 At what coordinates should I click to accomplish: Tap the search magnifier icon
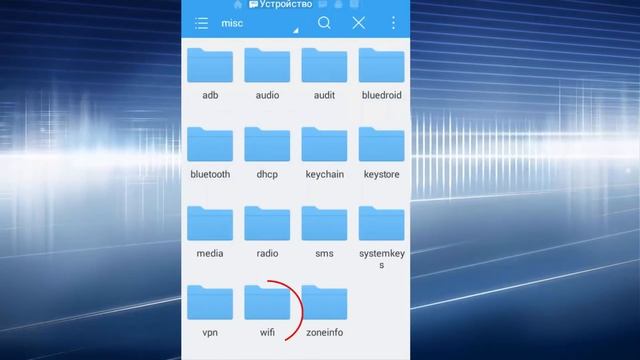(x=324, y=23)
